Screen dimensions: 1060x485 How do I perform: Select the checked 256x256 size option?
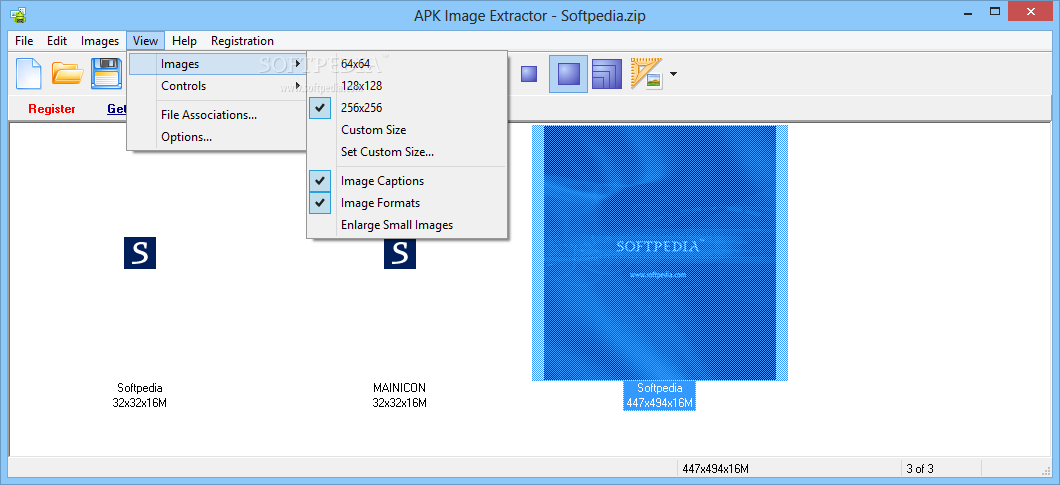(407, 108)
